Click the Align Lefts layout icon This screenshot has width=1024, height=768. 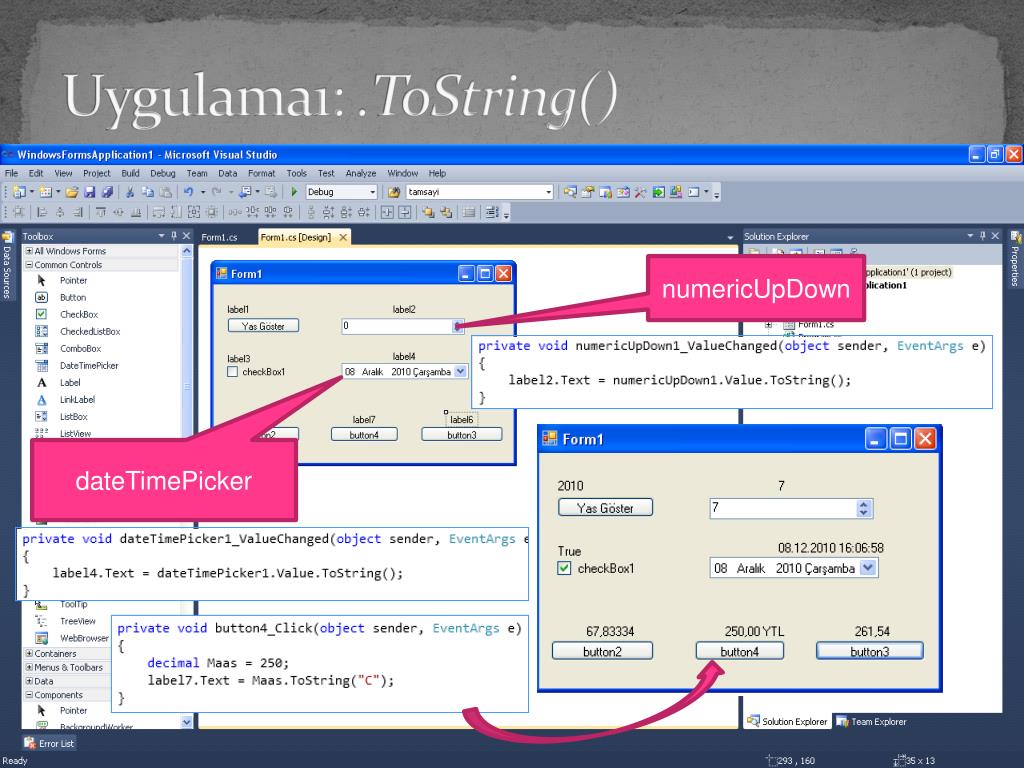tap(42, 212)
